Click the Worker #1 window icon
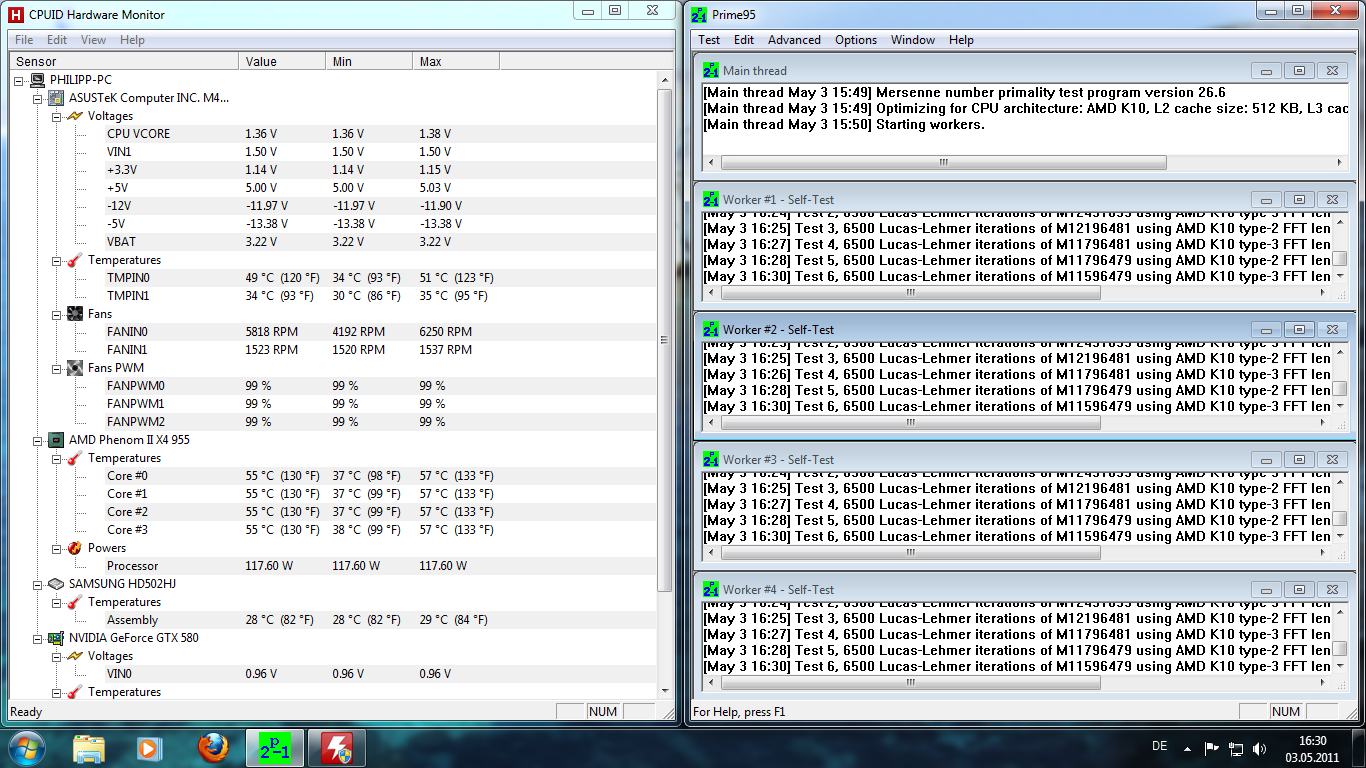 (711, 200)
